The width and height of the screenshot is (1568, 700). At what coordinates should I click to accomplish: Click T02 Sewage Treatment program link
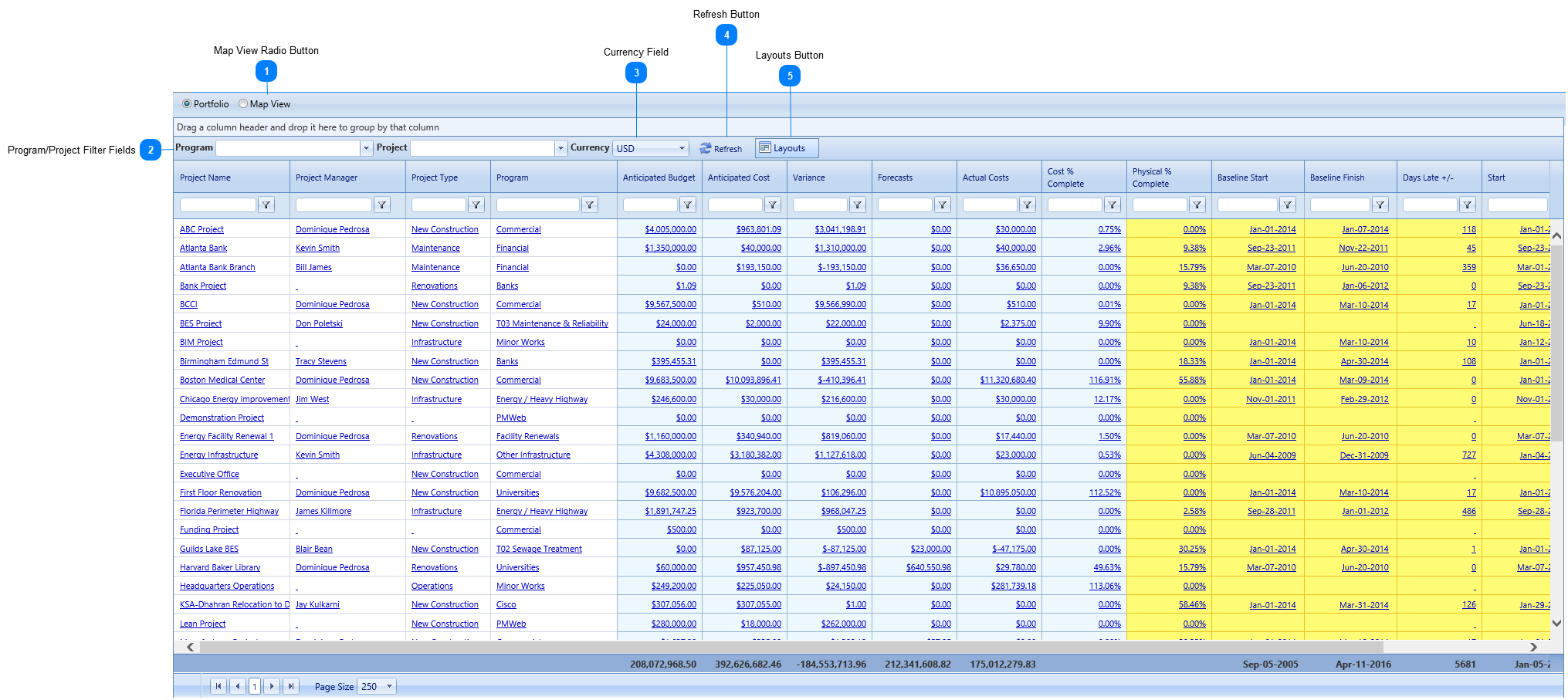coord(539,549)
